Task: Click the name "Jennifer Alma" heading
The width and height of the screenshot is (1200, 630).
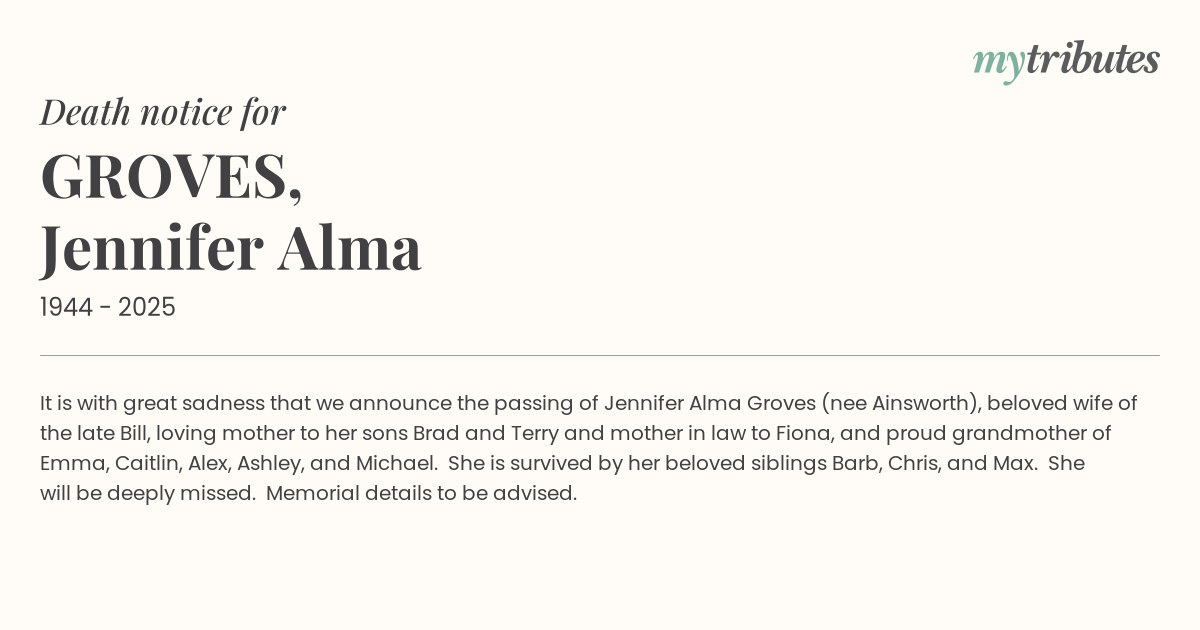Action: pos(230,248)
